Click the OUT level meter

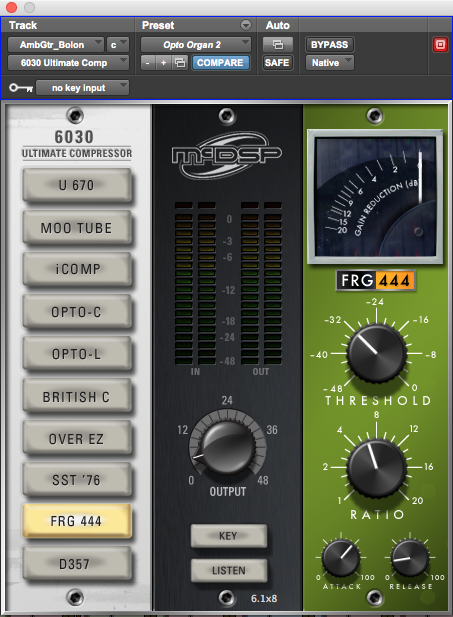pyautogui.click(x=261, y=283)
